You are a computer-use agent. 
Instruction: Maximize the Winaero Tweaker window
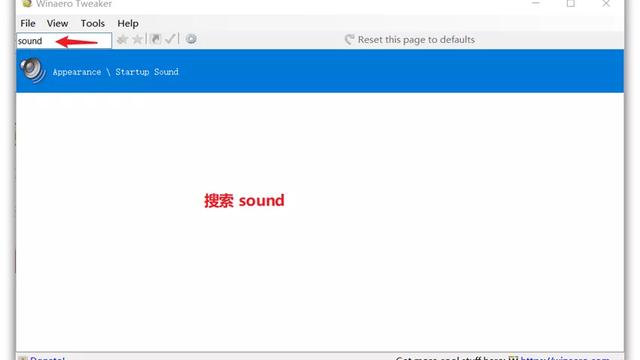click(571, 4)
